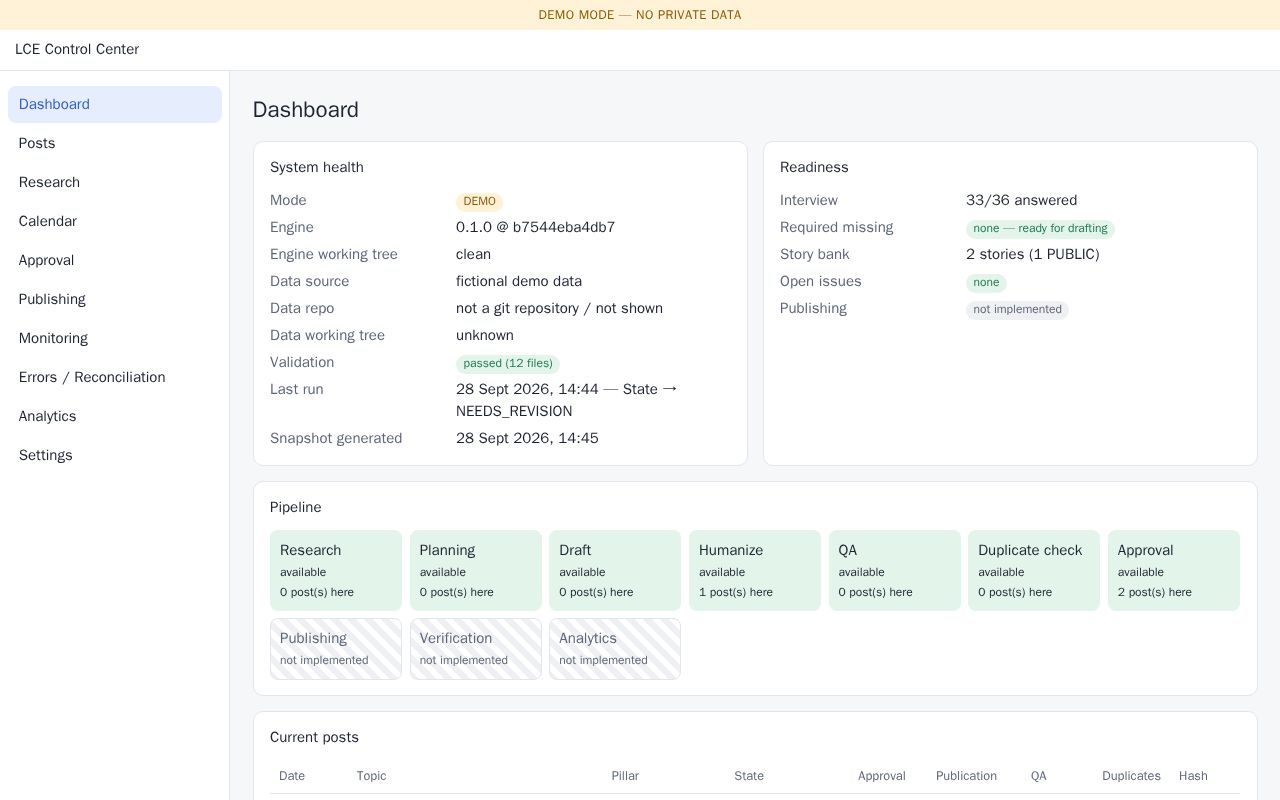
Task: Click the Pillar column header
Action: [x=625, y=776]
